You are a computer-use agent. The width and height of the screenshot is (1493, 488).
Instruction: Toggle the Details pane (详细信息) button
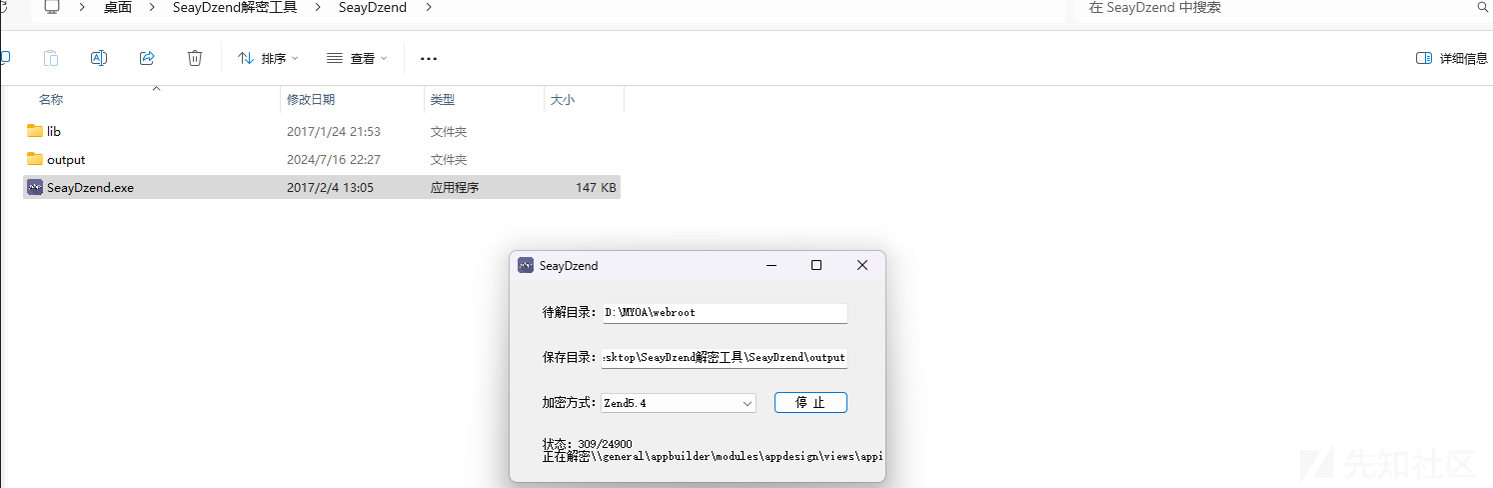click(x=1452, y=58)
